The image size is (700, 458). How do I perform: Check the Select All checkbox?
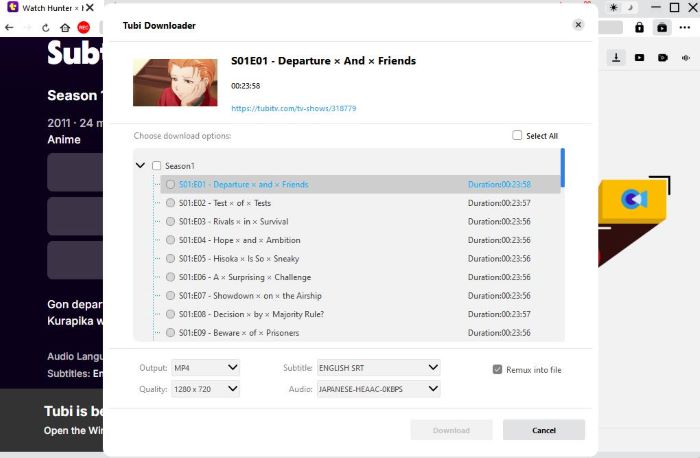point(517,136)
